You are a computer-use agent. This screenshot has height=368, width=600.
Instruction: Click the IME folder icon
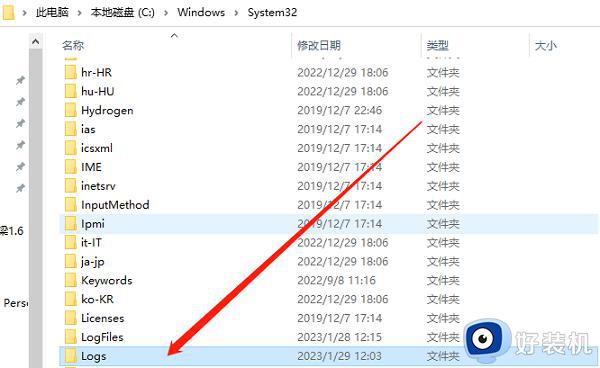pos(70,167)
